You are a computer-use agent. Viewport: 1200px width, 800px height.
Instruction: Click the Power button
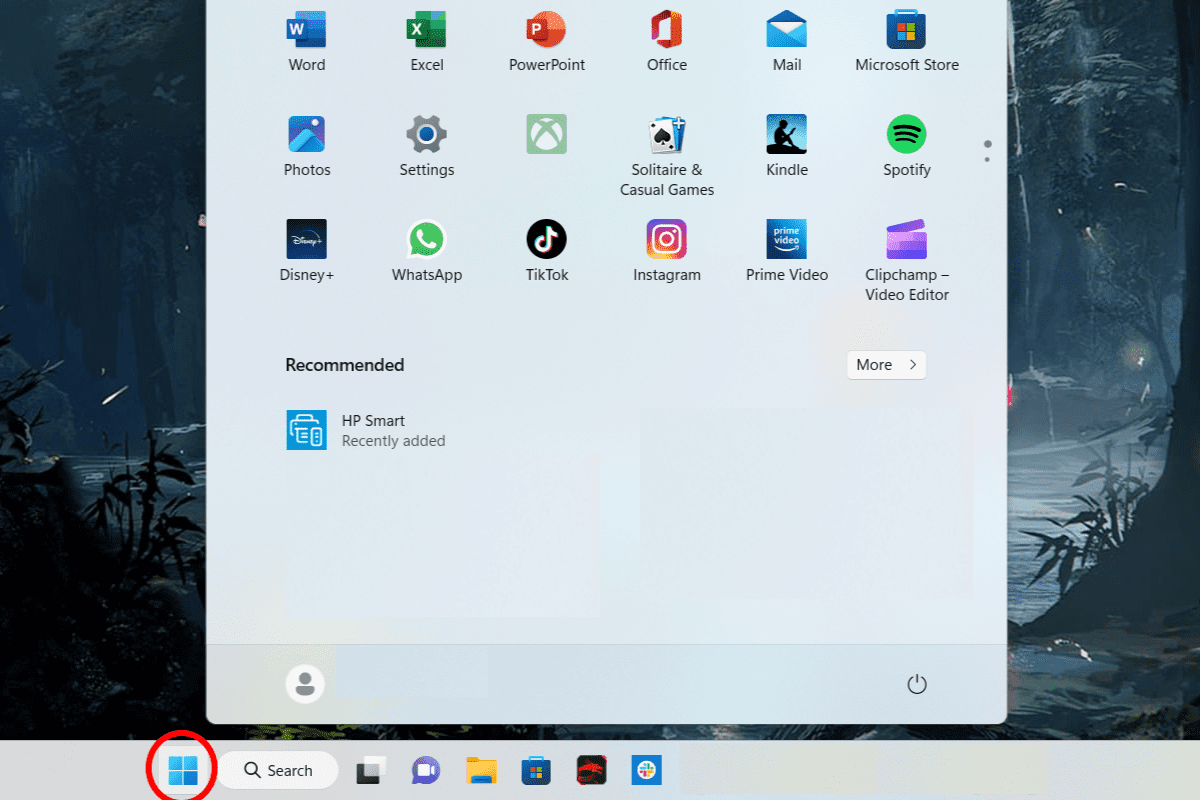coord(916,684)
